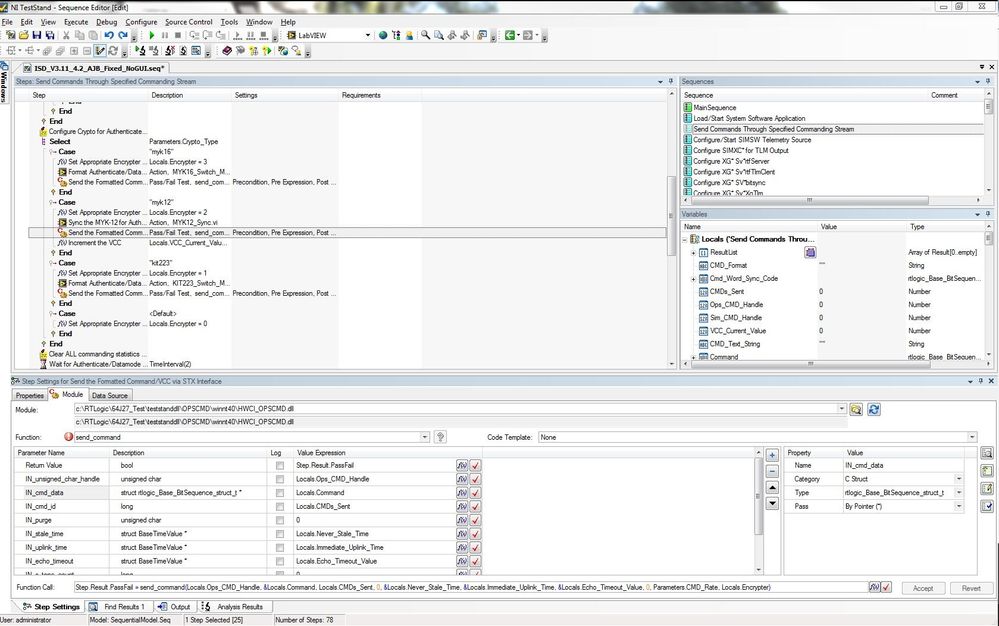Click the red book icon in second toolbar
This screenshot has height=626, width=999.
point(227,51)
